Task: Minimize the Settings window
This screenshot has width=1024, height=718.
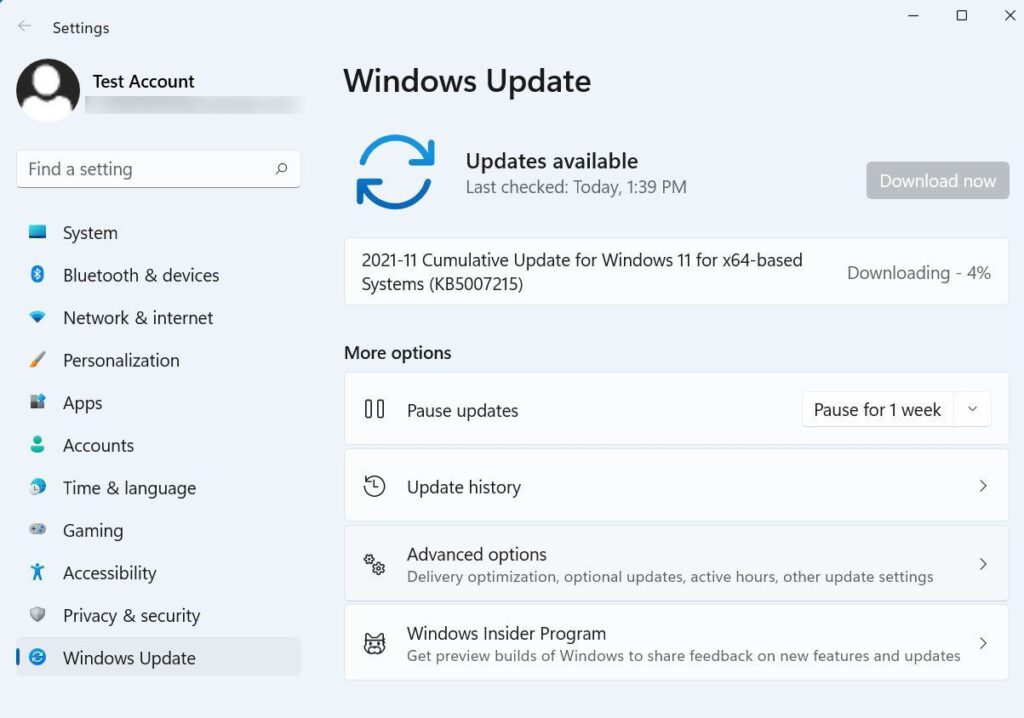Action: coord(913,15)
